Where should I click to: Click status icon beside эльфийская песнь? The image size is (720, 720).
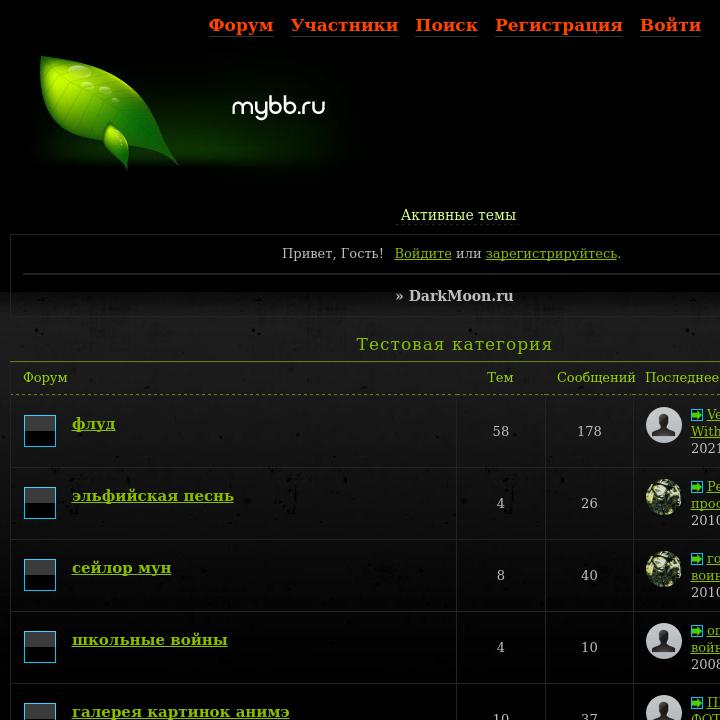pyautogui.click(x=40, y=503)
